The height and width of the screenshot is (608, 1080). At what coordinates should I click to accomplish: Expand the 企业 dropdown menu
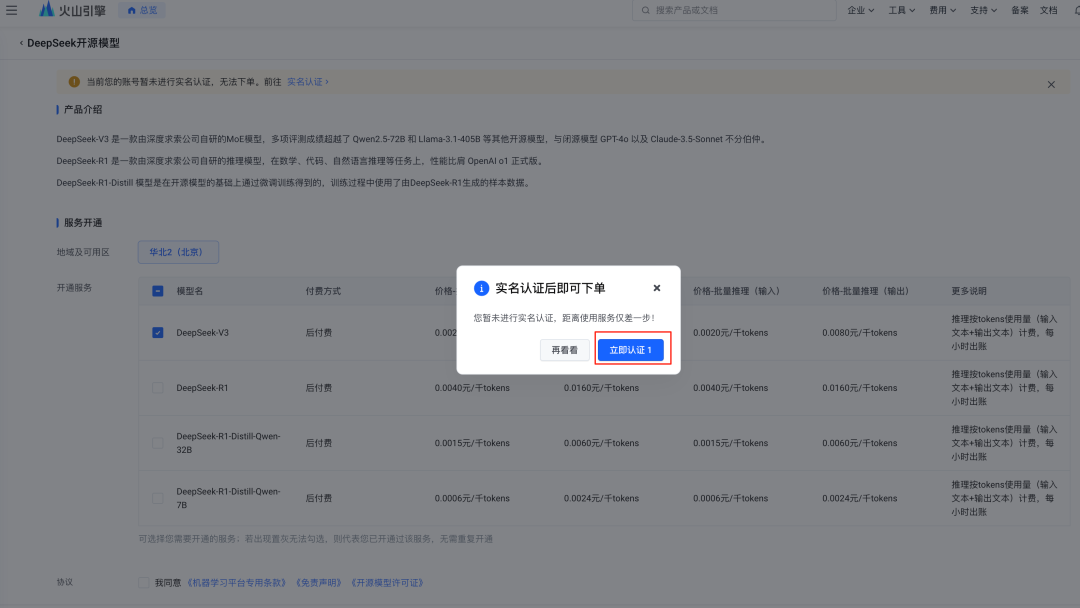pyautogui.click(x=860, y=10)
